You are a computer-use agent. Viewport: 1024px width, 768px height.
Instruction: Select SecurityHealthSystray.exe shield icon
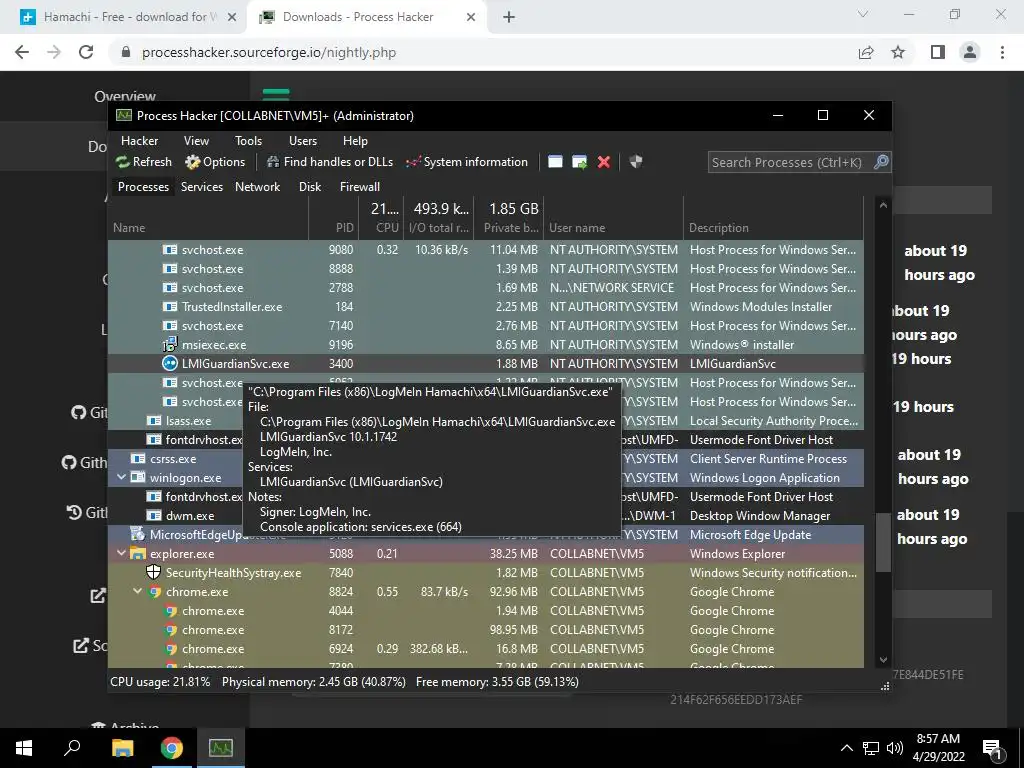(153, 572)
